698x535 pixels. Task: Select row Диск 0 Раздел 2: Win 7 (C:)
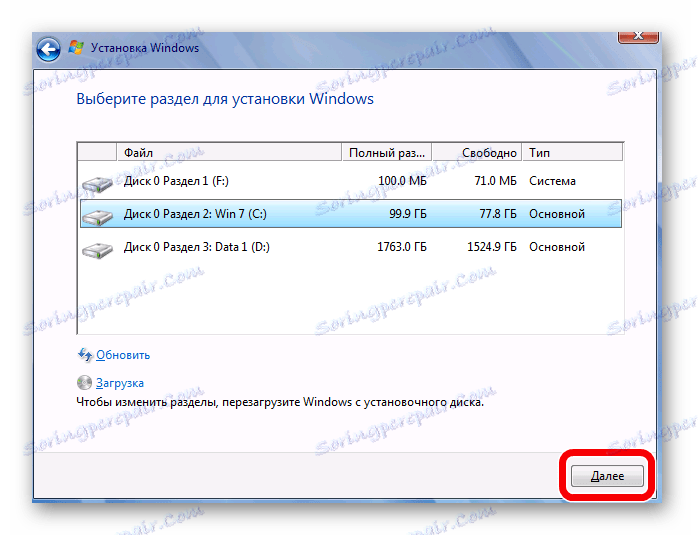(351, 214)
